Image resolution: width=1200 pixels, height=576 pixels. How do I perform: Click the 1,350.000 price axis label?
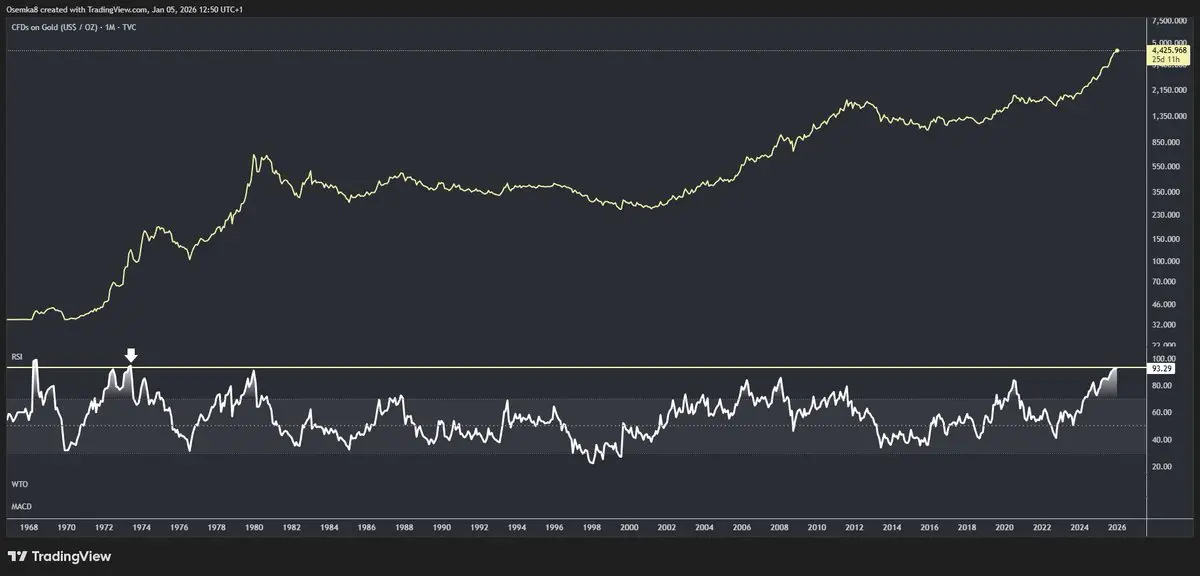pos(1169,117)
